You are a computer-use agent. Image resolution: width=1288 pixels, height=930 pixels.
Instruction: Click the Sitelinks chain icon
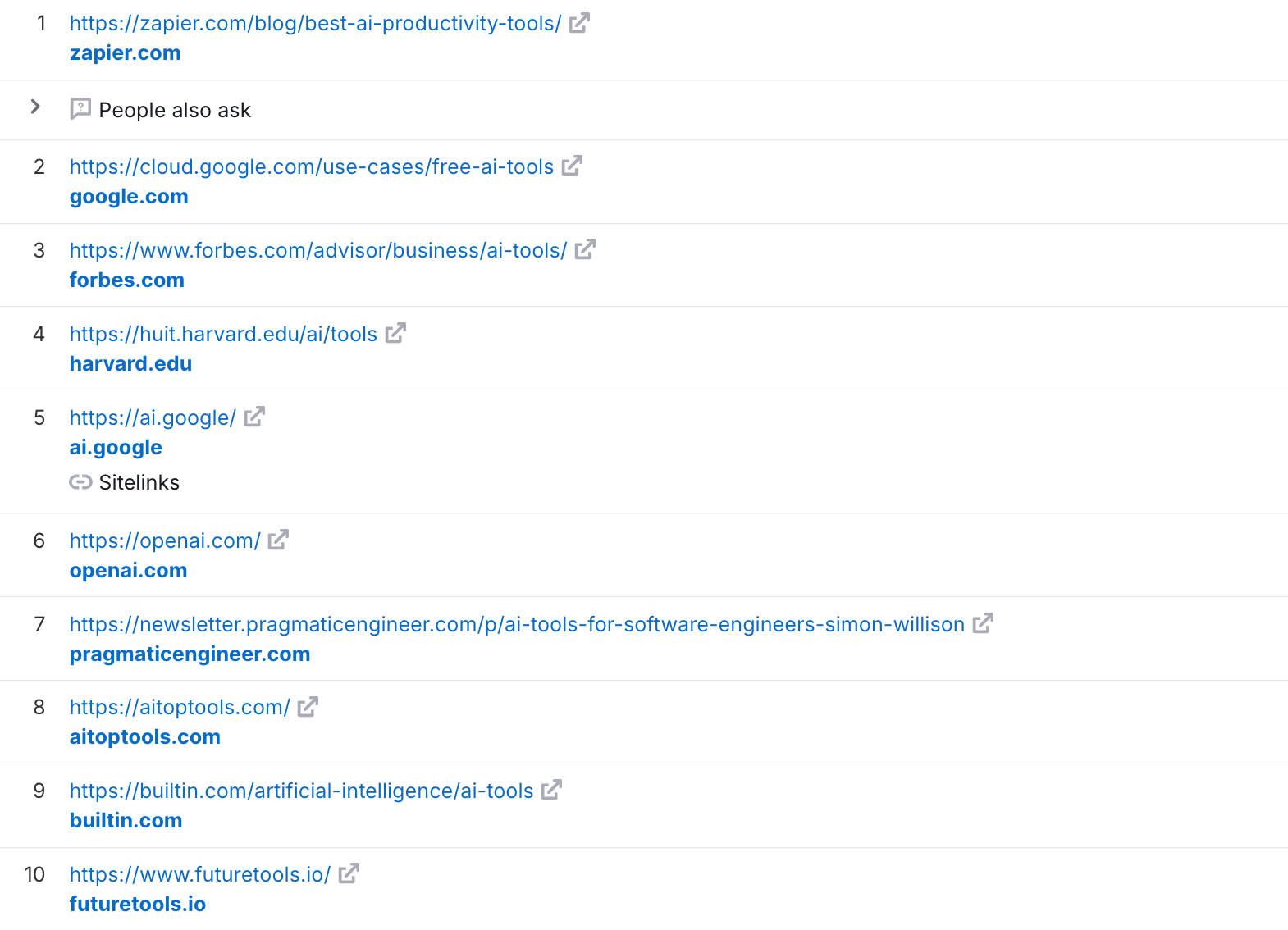click(x=80, y=482)
